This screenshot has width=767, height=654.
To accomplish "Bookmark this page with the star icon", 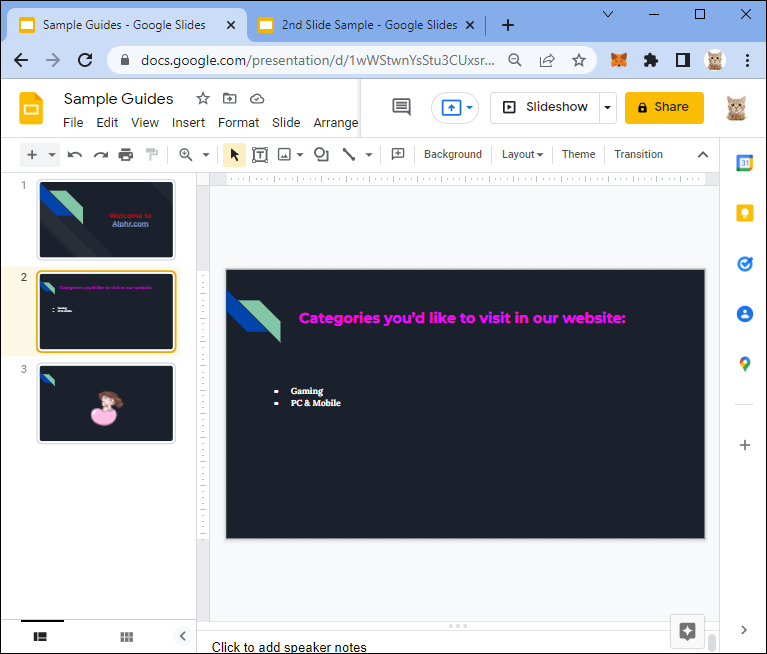I will [579, 60].
